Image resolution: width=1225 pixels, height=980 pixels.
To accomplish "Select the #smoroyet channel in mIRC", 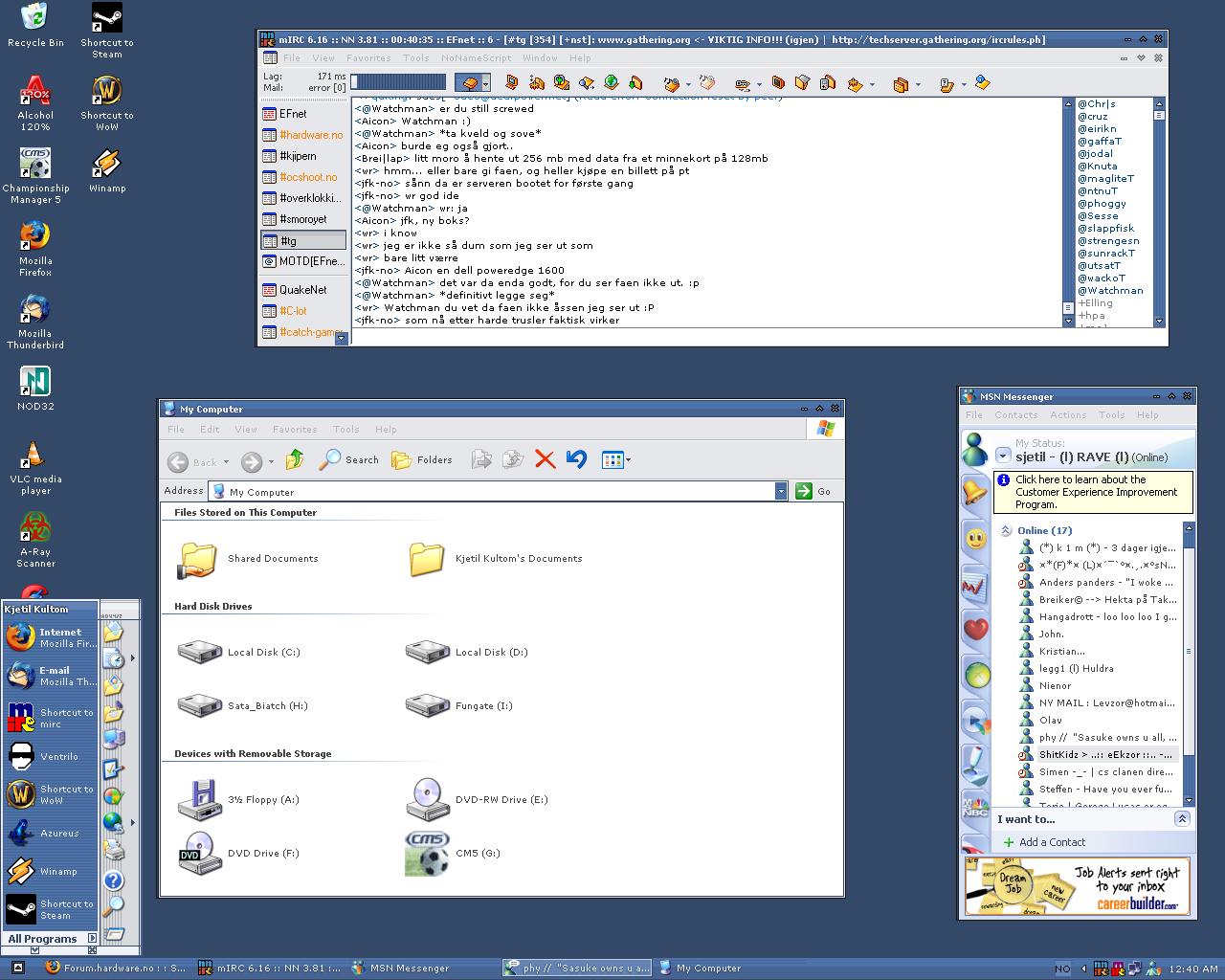I will tap(303, 219).
